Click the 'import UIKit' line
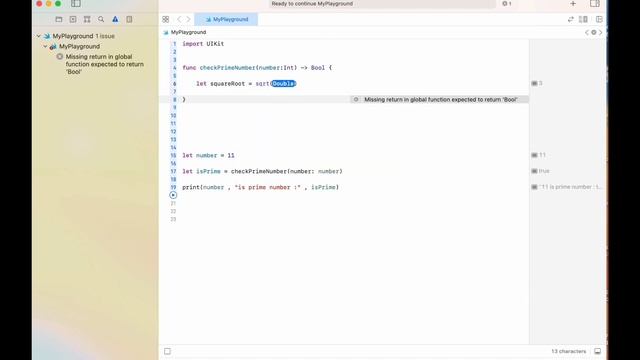640x360 pixels. click(203, 44)
